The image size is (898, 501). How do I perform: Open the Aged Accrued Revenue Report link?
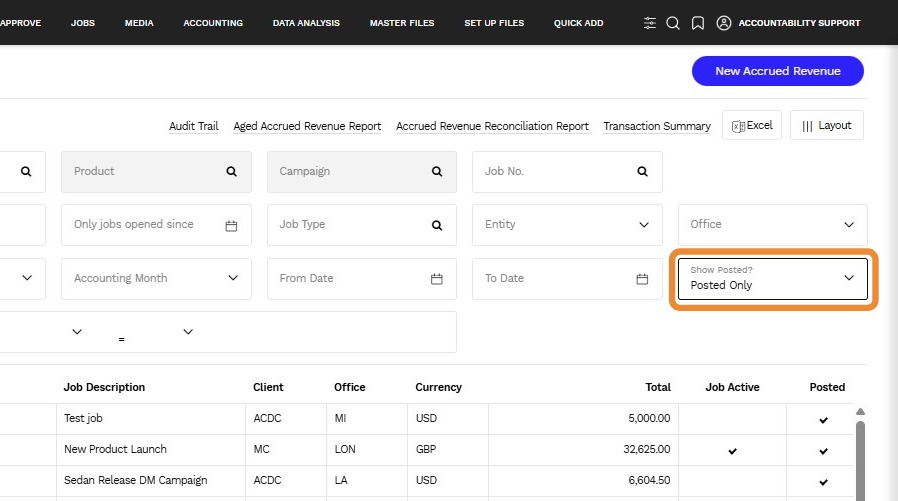click(307, 126)
